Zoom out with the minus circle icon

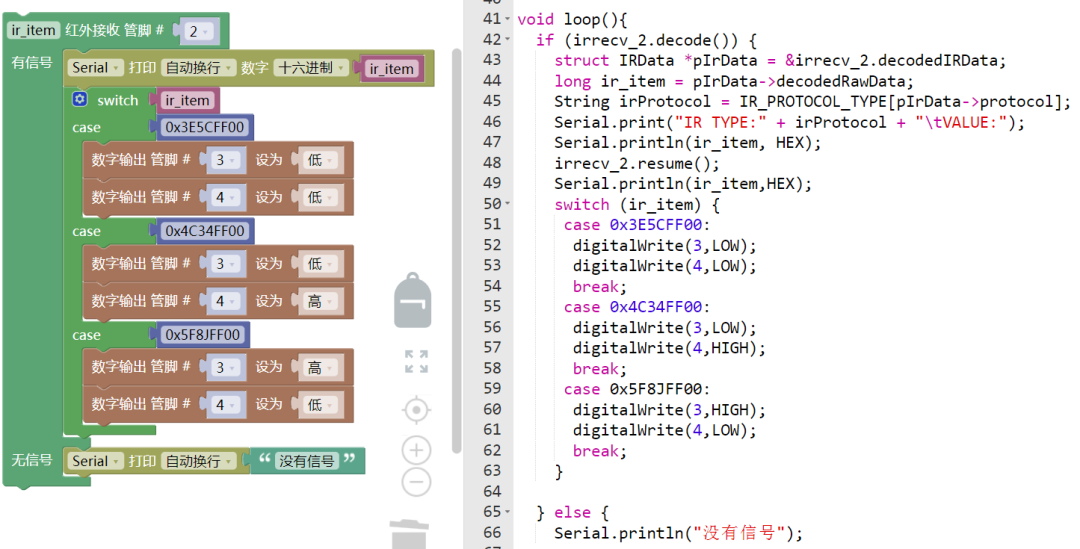click(416, 482)
